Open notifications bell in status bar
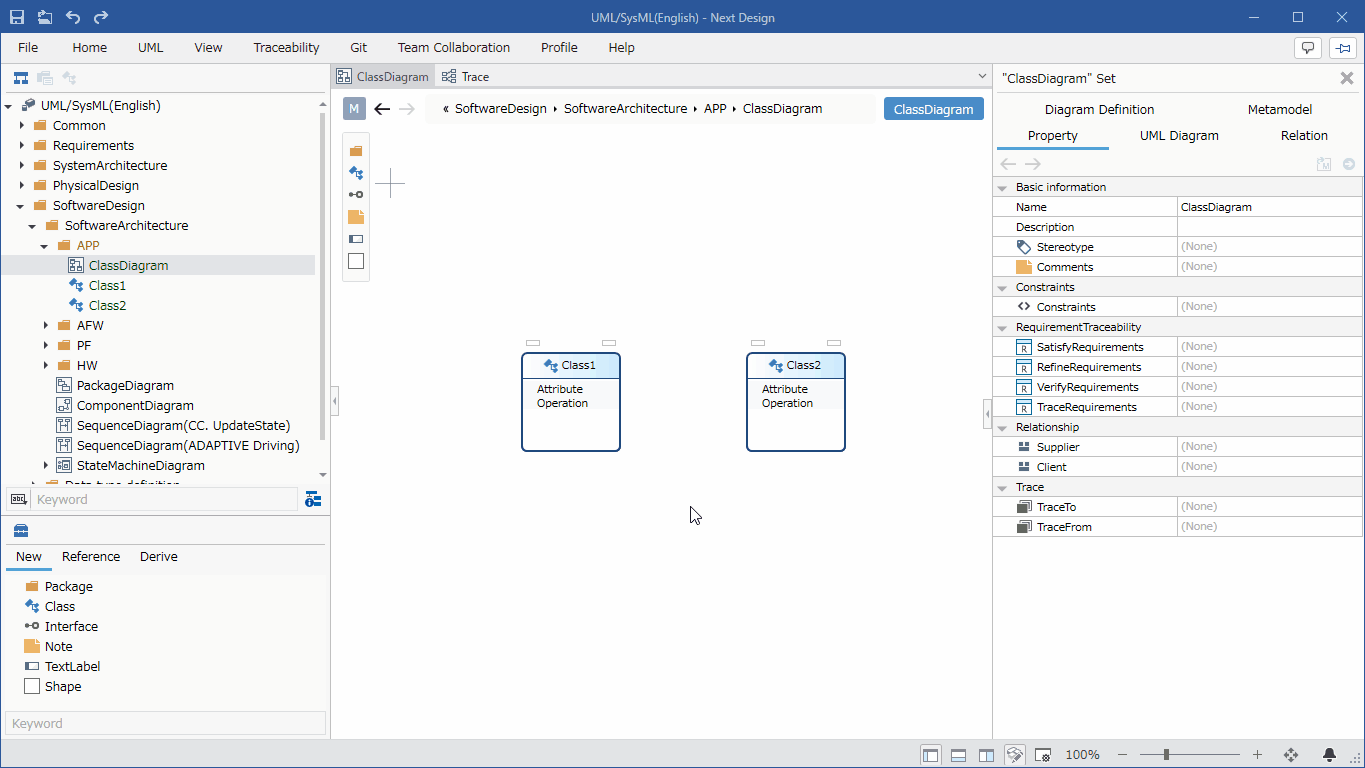Viewport: 1365px width, 768px height. point(1330,755)
